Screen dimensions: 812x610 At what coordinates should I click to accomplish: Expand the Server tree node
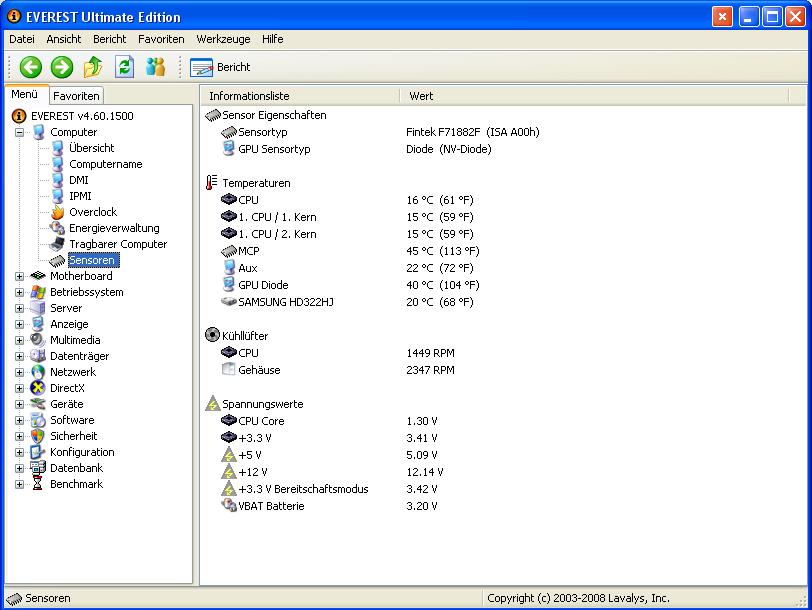19,309
